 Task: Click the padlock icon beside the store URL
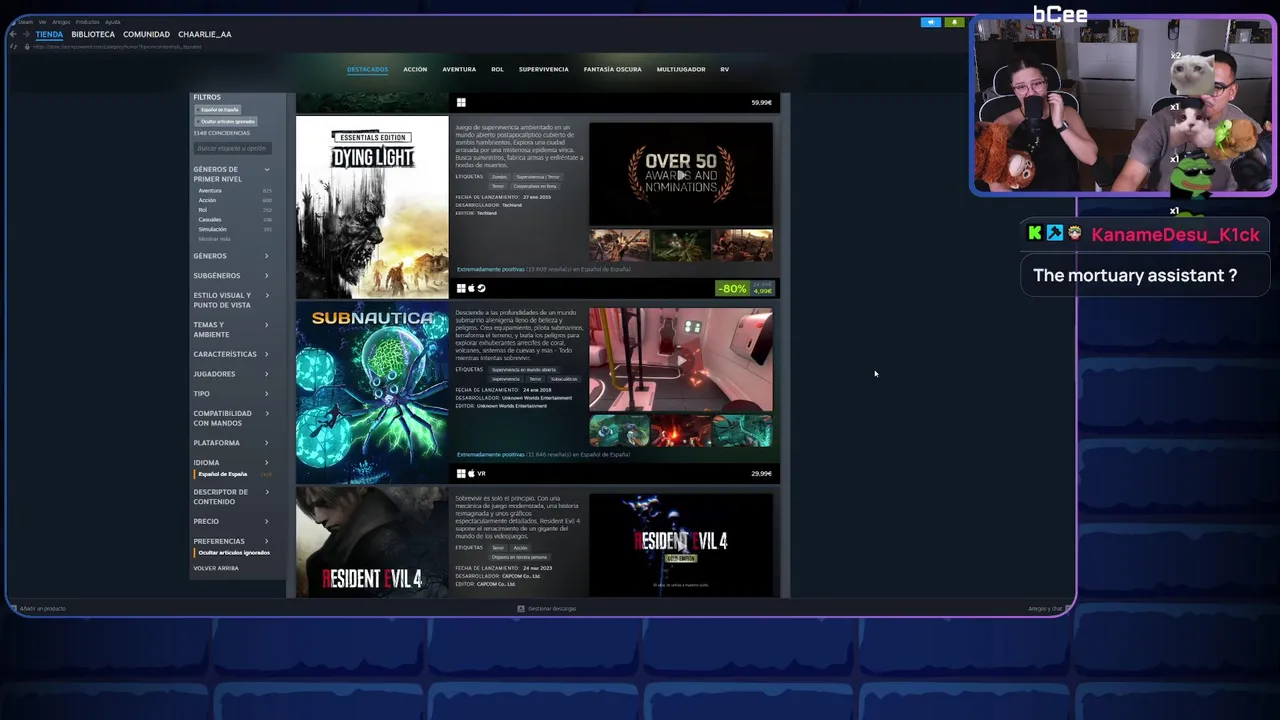pos(27,47)
